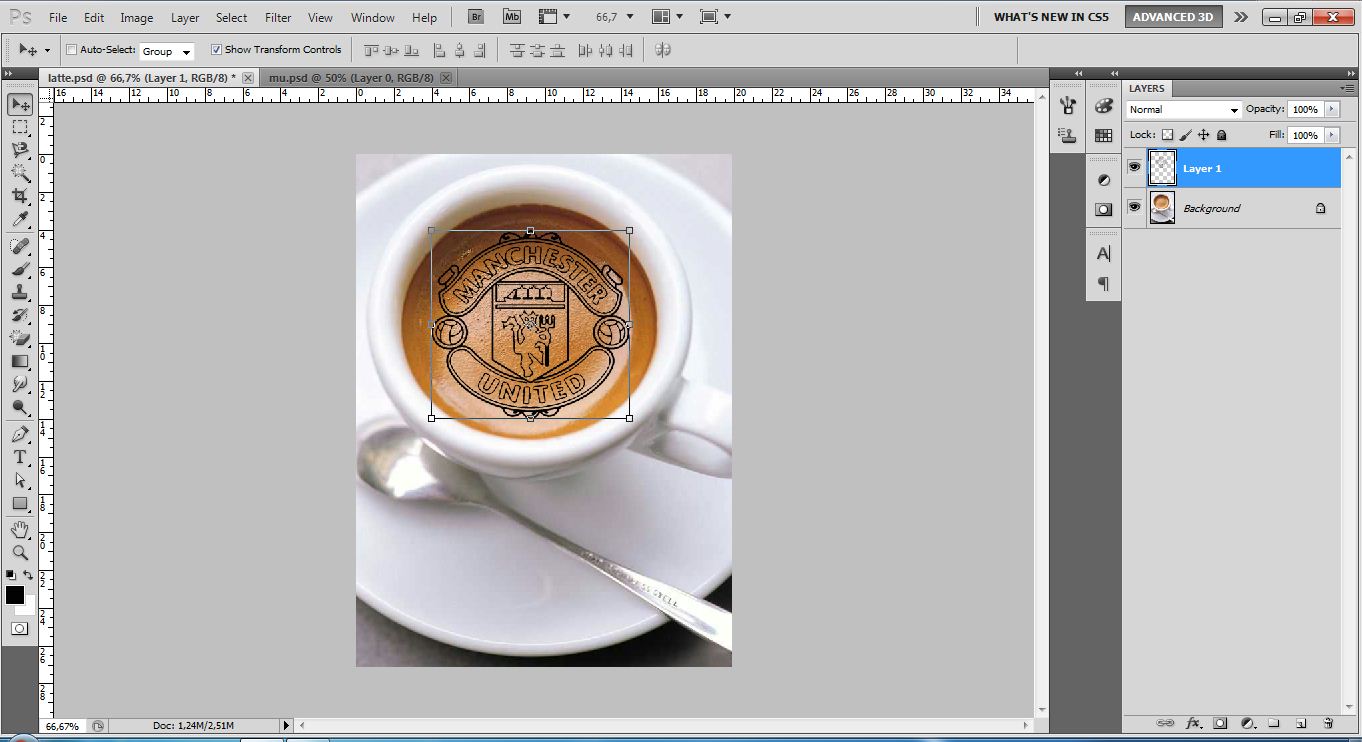Select the Hand tool
1362x742 pixels.
click(x=20, y=529)
